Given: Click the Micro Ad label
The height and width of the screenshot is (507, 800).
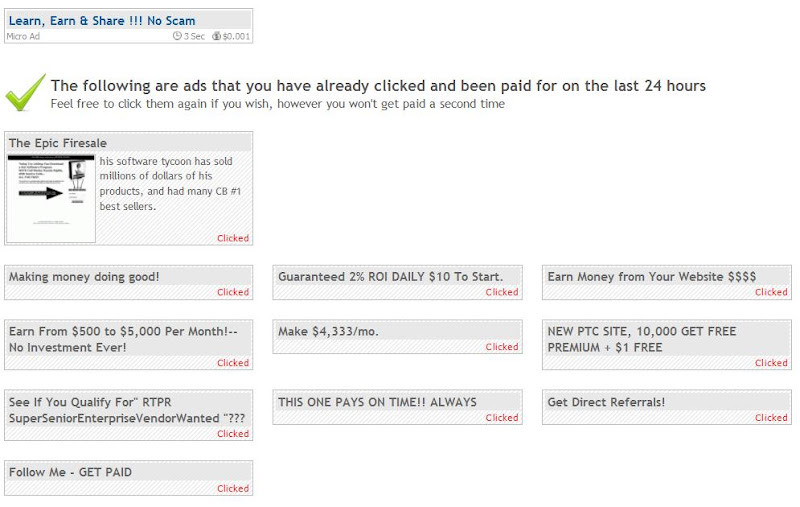Looking at the screenshot, I should 23,36.
